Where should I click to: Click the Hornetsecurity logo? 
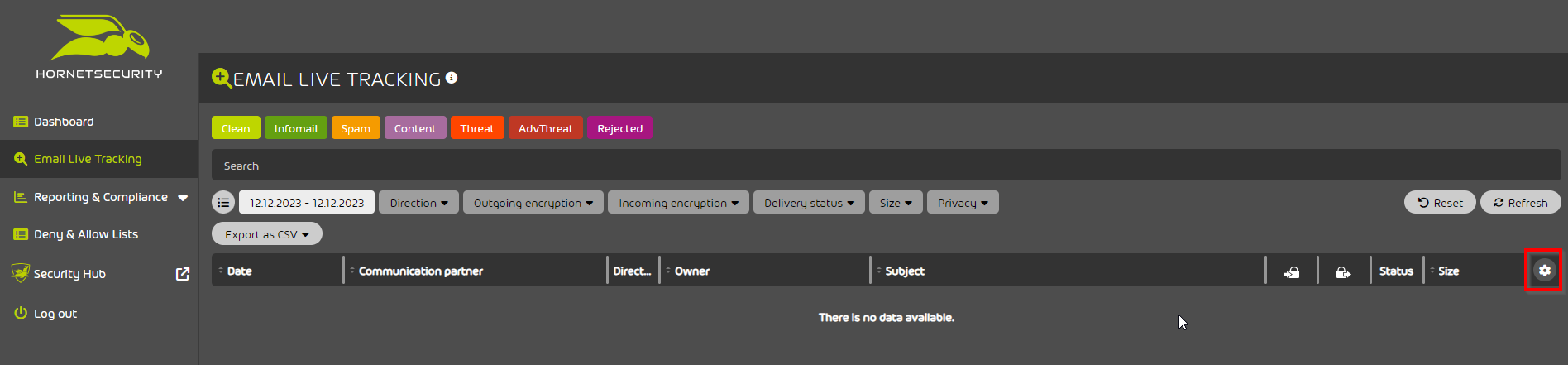coord(99,47)
